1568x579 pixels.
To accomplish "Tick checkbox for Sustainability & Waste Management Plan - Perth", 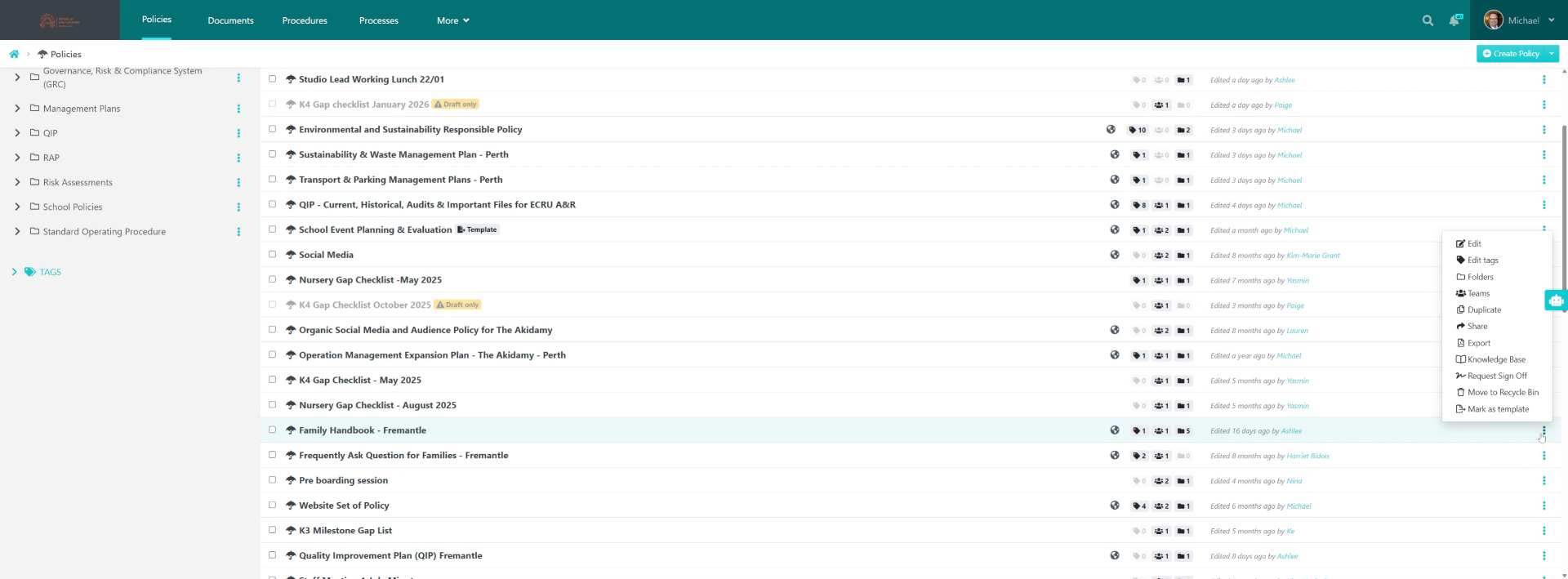I will tap(273, 154).
